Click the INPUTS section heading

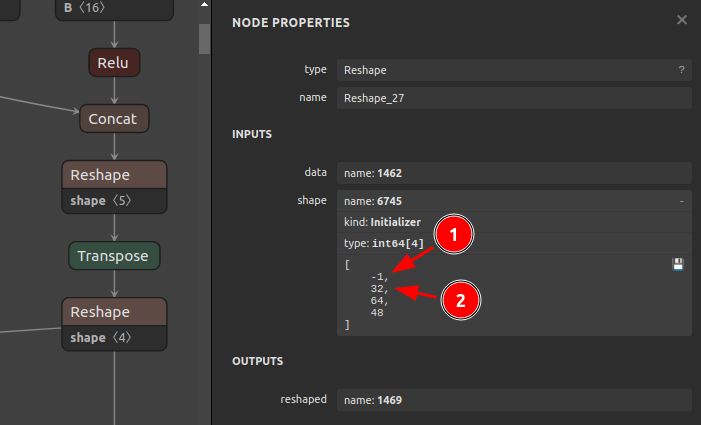pos(252,134)
